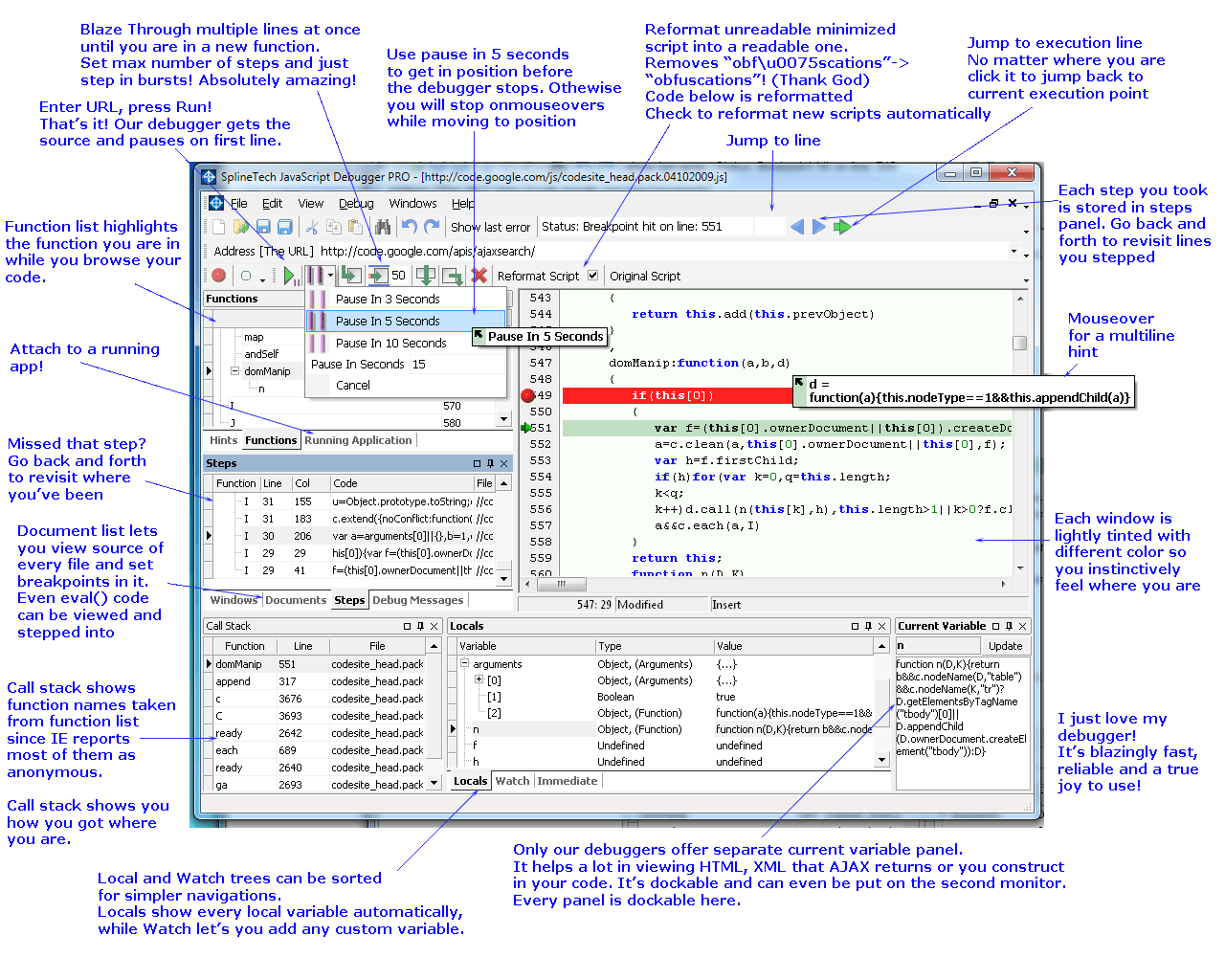The image size is (1225, 980).
Task: Click the Step Over down-arrow icon
Action: [x=426, y=276]
